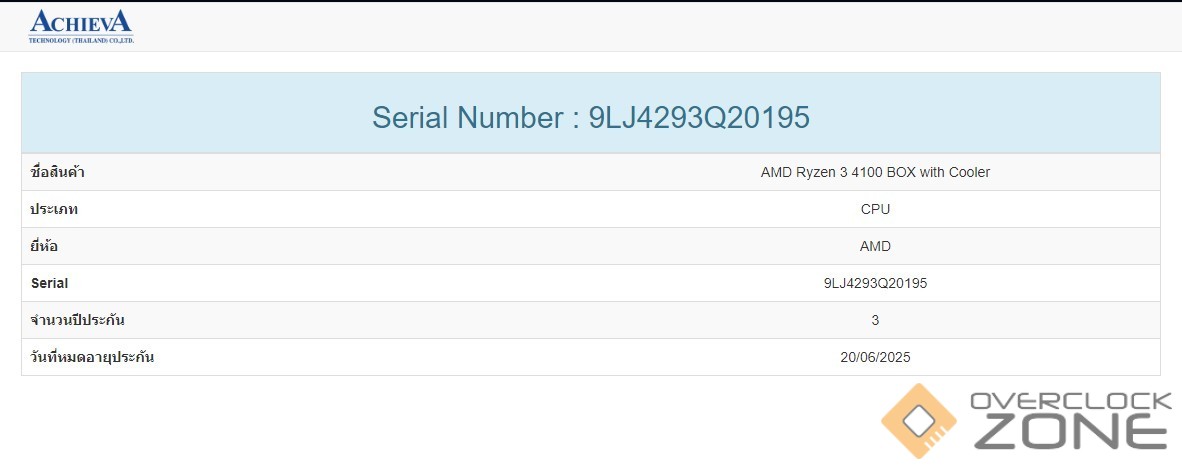Click the จำนวนปีประกัน row label
This screenshot has width=1182, height=469.
pyautogui.click(x=78, y=320)
